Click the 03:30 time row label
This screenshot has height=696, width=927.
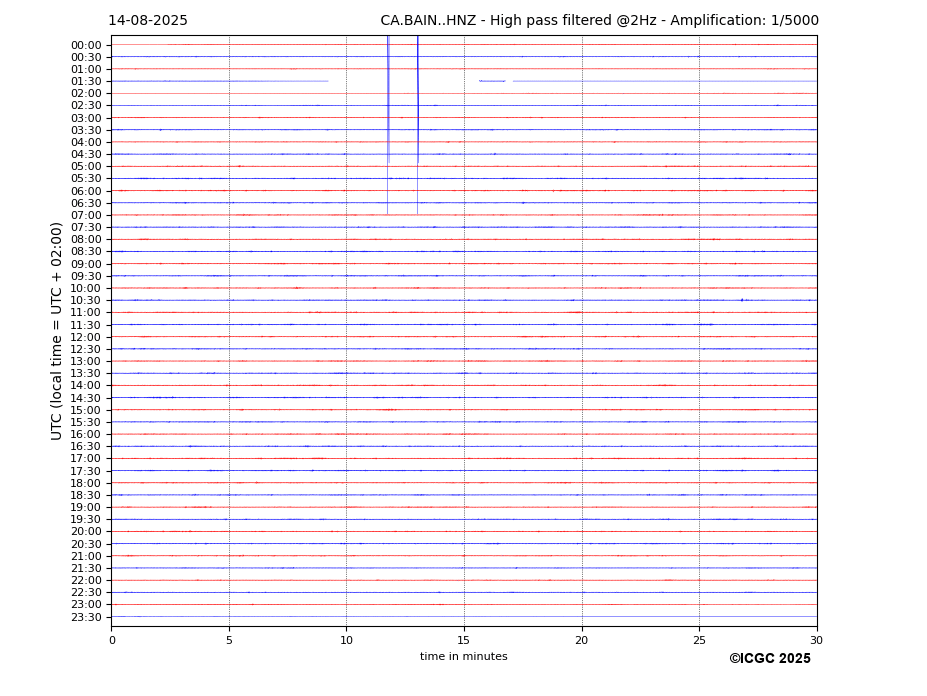pyautogui.click(x=86, y=130)
